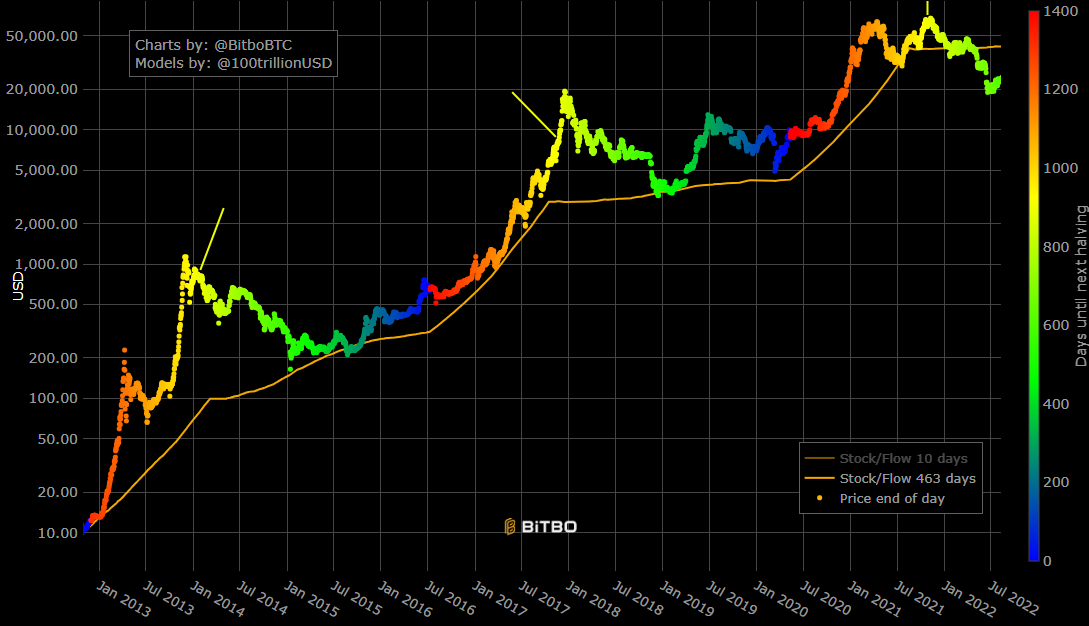Click the 1200 colorbar tick label
This screenshot has width=1089, height=626.
pyautogui.click(x=1061, y=90)
